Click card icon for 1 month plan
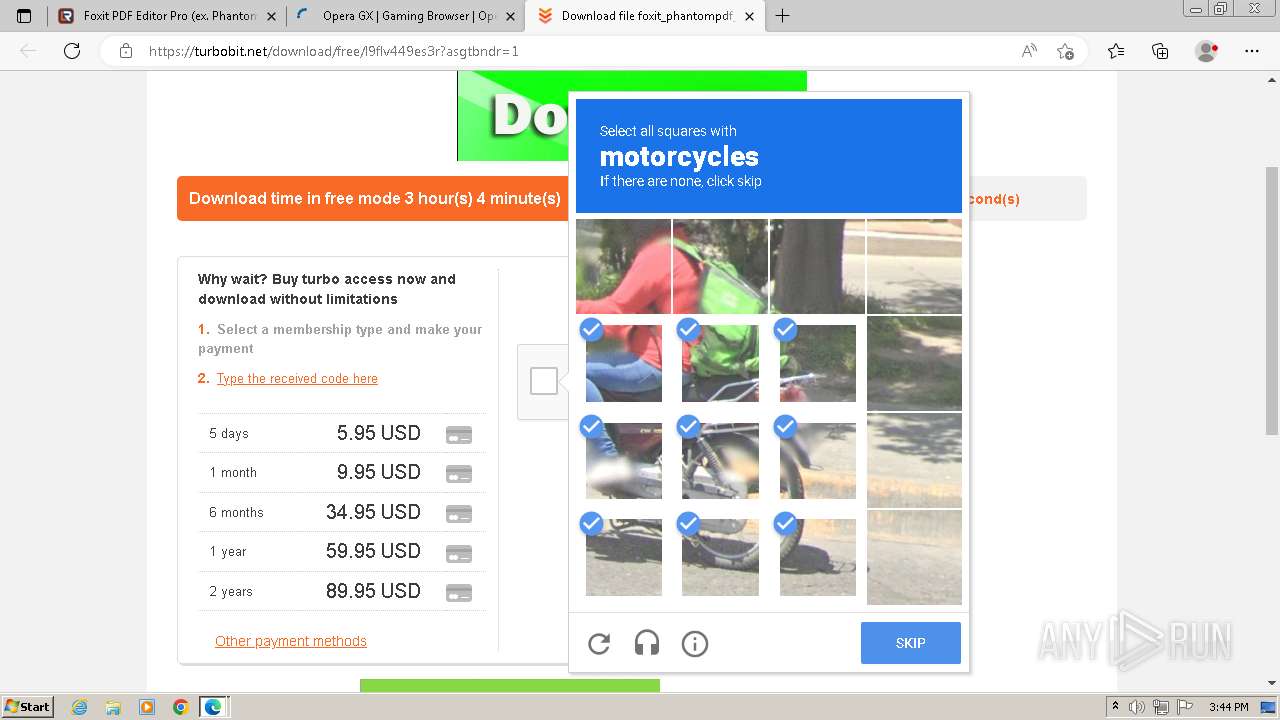The height and width of the screenshot is (720, 1280). pos(459,474)
